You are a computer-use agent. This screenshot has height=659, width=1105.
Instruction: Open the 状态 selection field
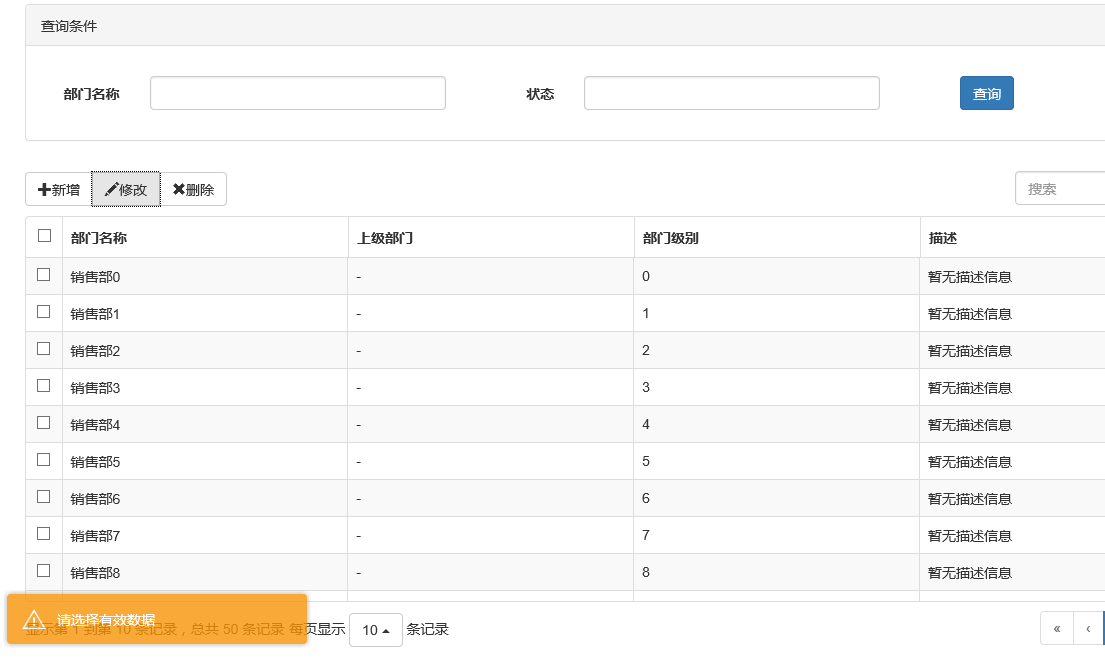click(x=731, y=93)
